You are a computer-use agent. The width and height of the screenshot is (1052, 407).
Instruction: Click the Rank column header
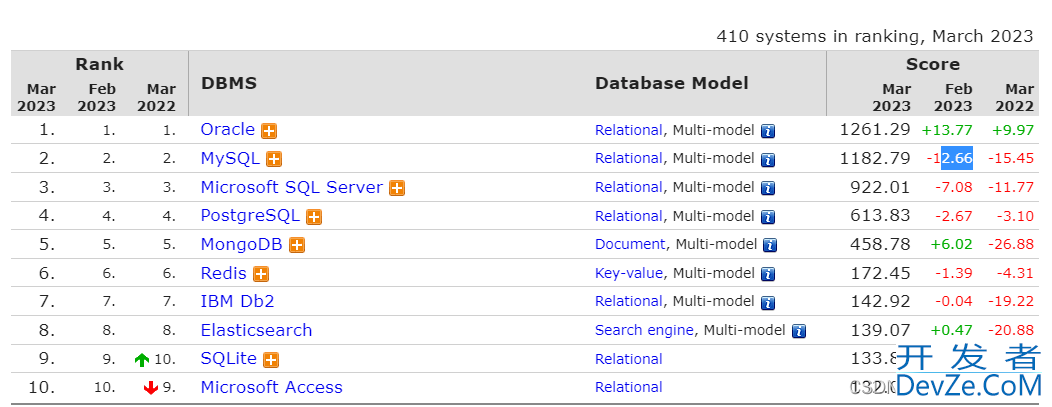[x=99, y=64]
